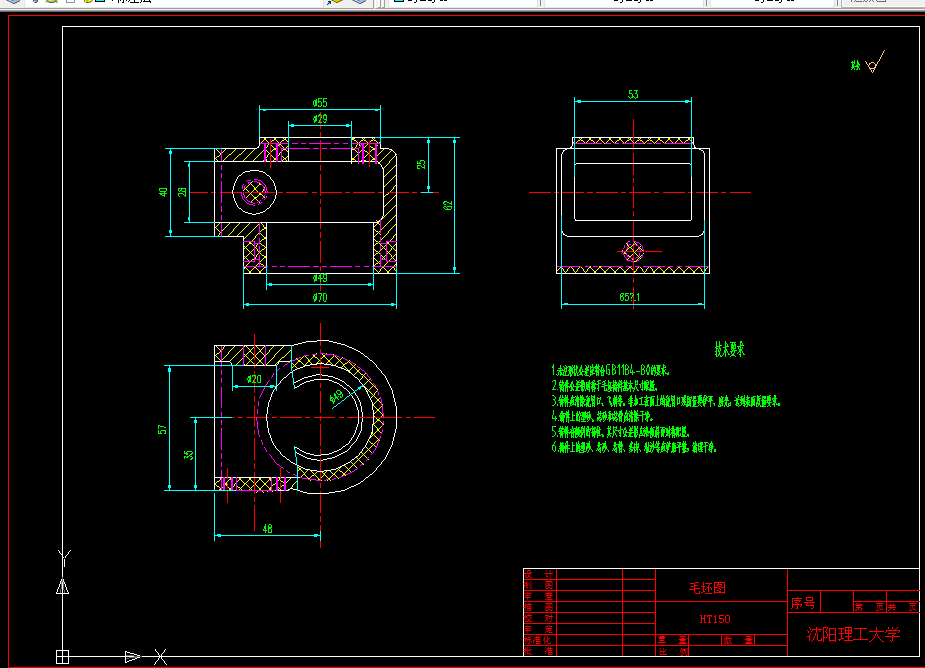The height and width of the screenshot is (668, 925).
Task: Click the ø70 dimension text
Action: point(320,297)
